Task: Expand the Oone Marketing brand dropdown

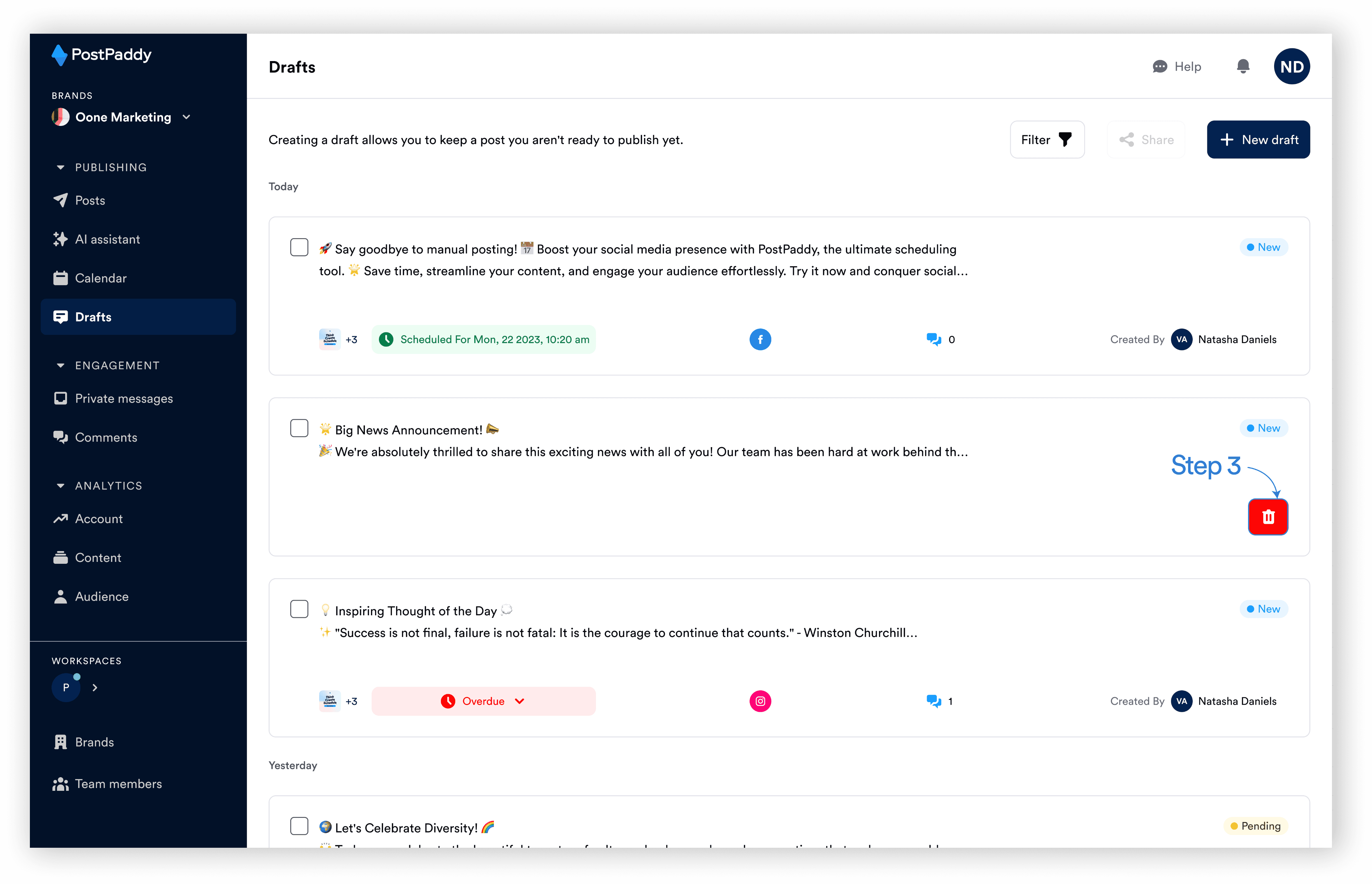Action: tap(187, 117)
